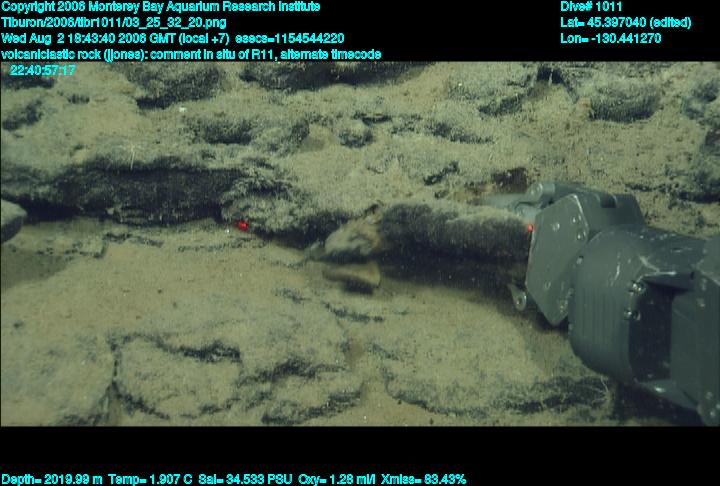720x486 pixels.
Task: Click the 'Depth= 2019.99 m' readout
Action: [x=51, y=480]
